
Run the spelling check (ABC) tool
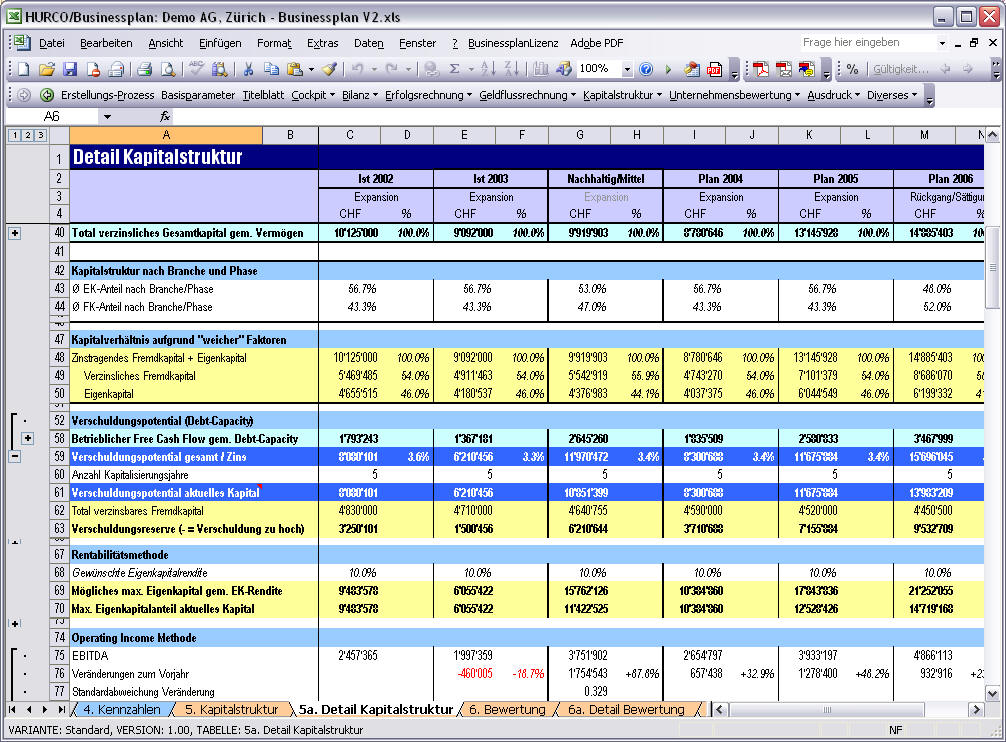(196, 69)
